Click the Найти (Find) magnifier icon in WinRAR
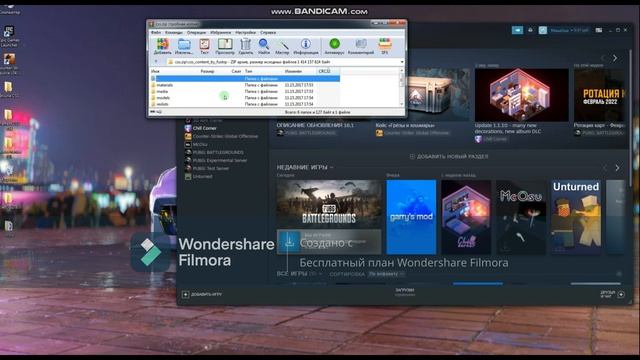 pos(264,46)
